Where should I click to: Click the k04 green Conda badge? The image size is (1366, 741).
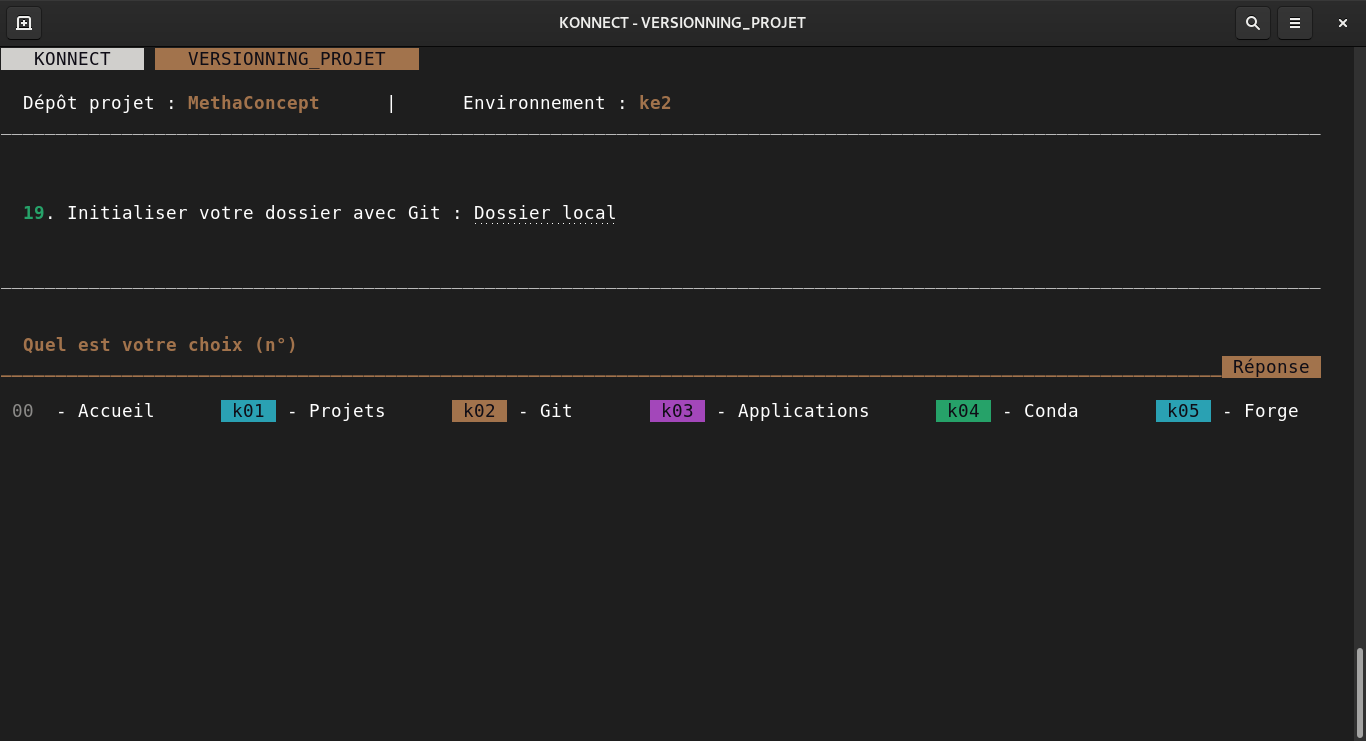coord(963,411)
